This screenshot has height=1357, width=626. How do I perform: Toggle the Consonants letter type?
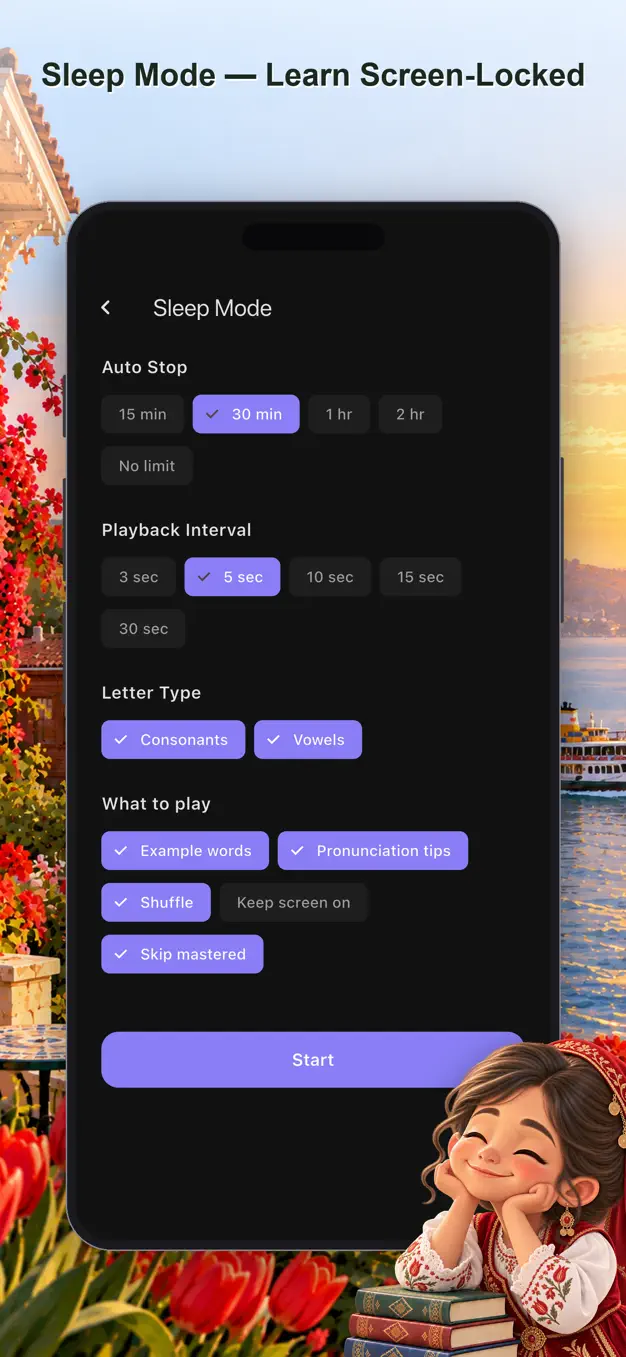[173, 740]
